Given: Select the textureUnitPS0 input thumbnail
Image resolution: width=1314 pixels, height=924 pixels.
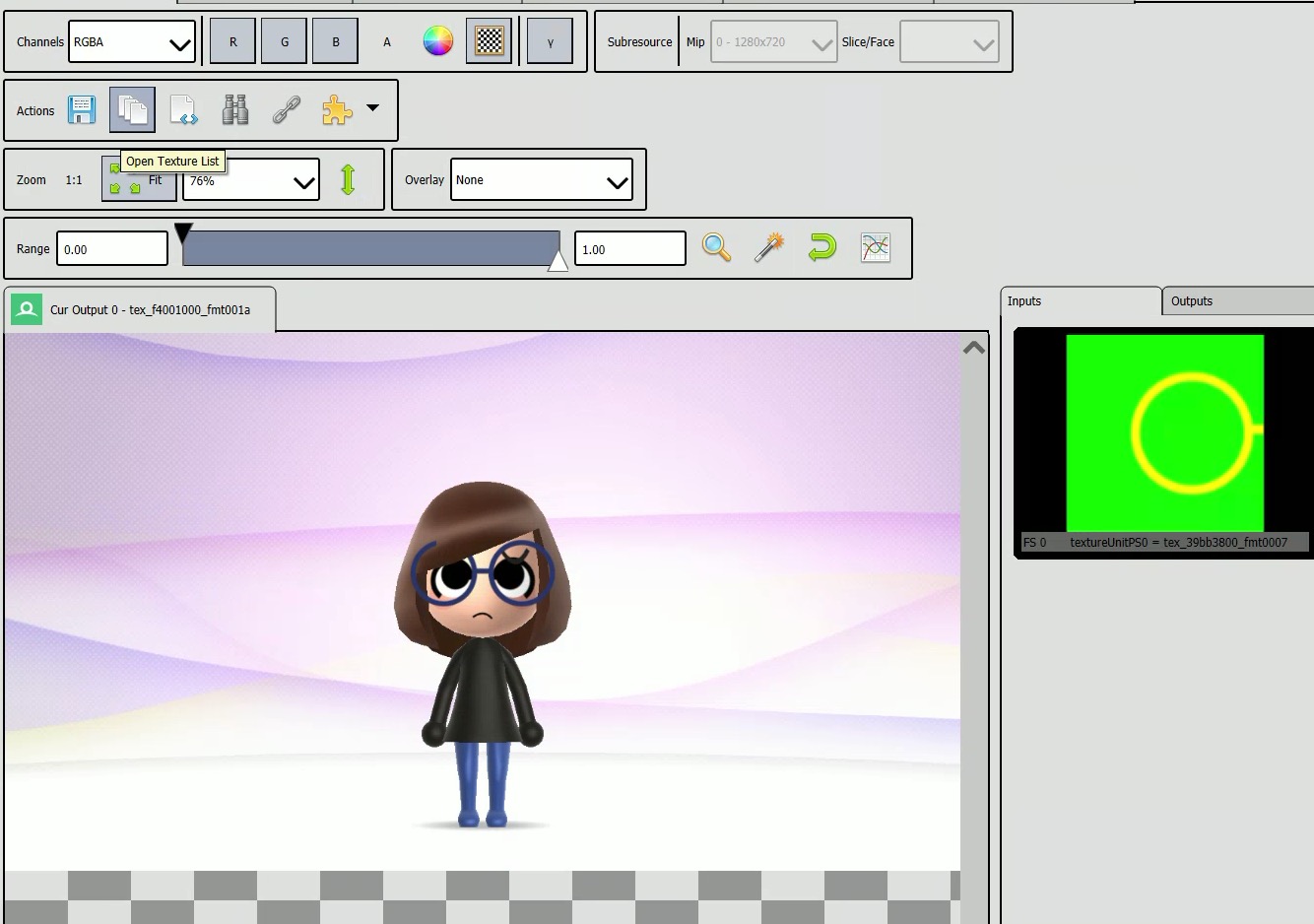Looking at the screenshot, I should tap(1164, 434).
